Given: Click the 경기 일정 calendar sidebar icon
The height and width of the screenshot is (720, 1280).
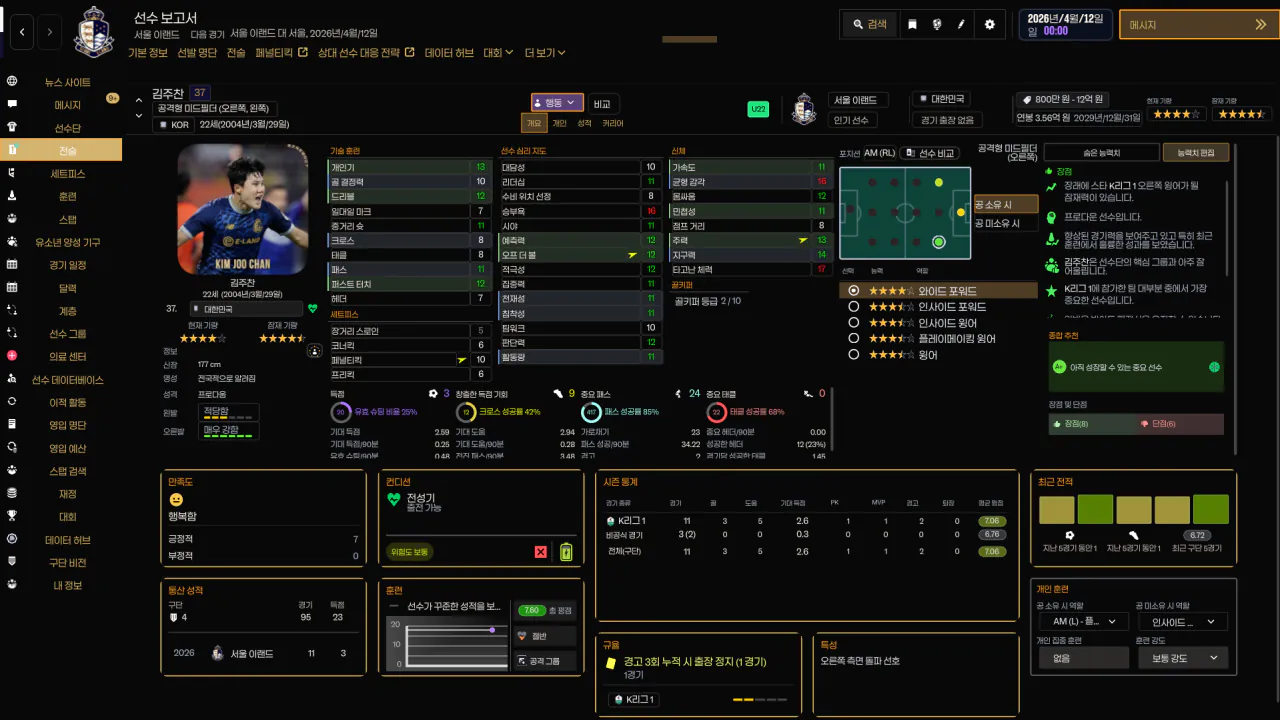Looking at the screenshot, I should pos(12,264).
